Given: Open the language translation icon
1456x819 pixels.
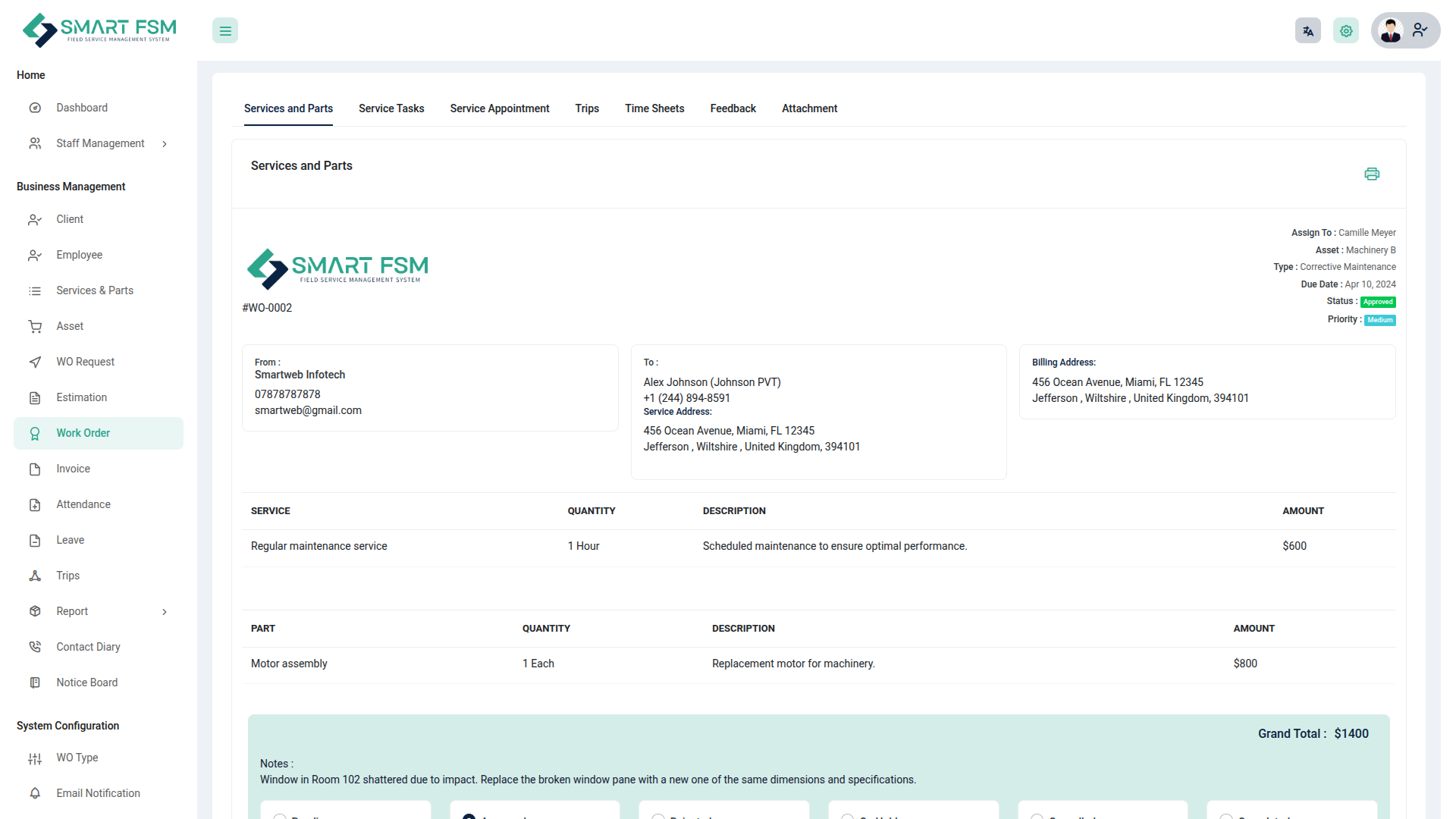Looking at the screenshot, I should click(x=1307, y=31).
